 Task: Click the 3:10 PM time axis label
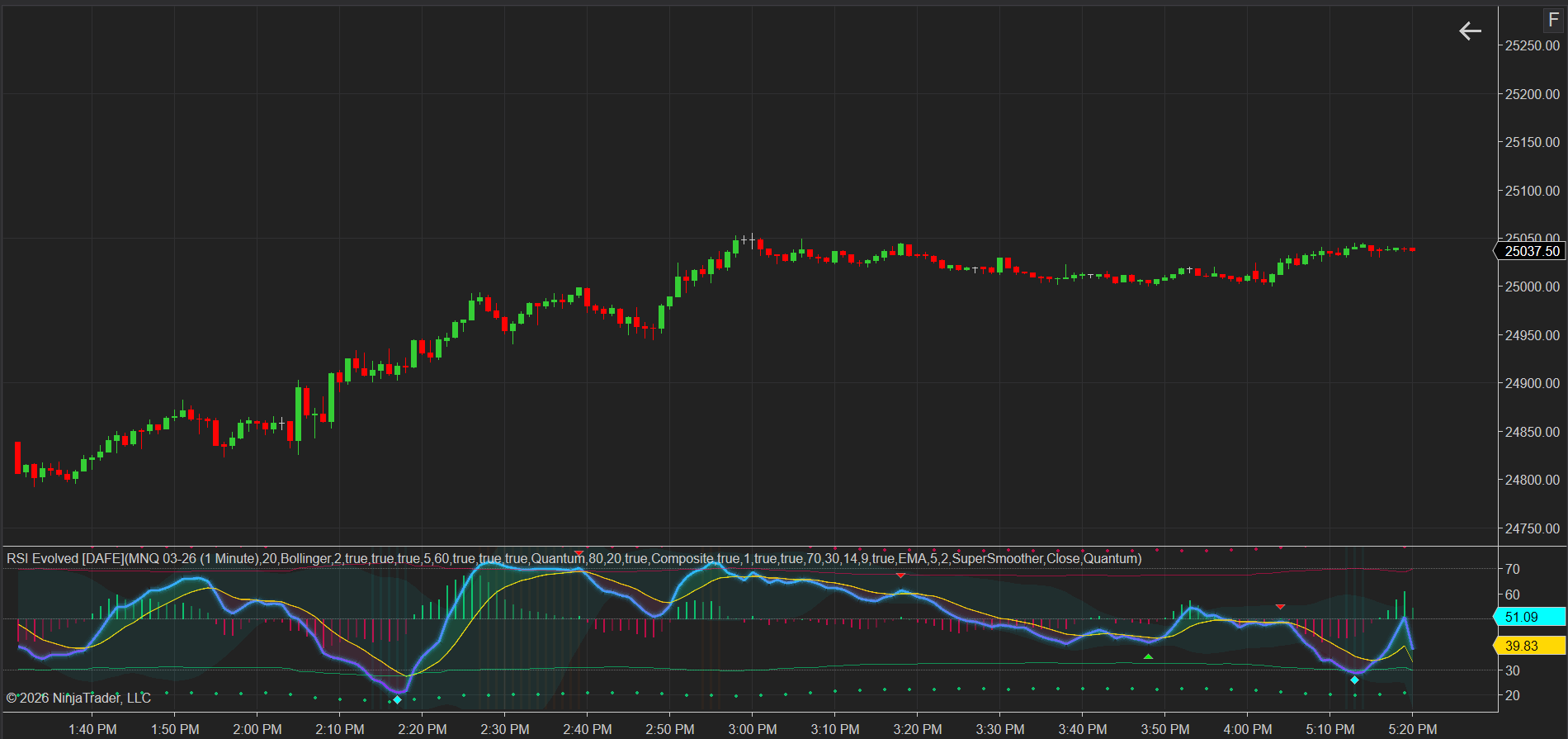tap(835, 729)
